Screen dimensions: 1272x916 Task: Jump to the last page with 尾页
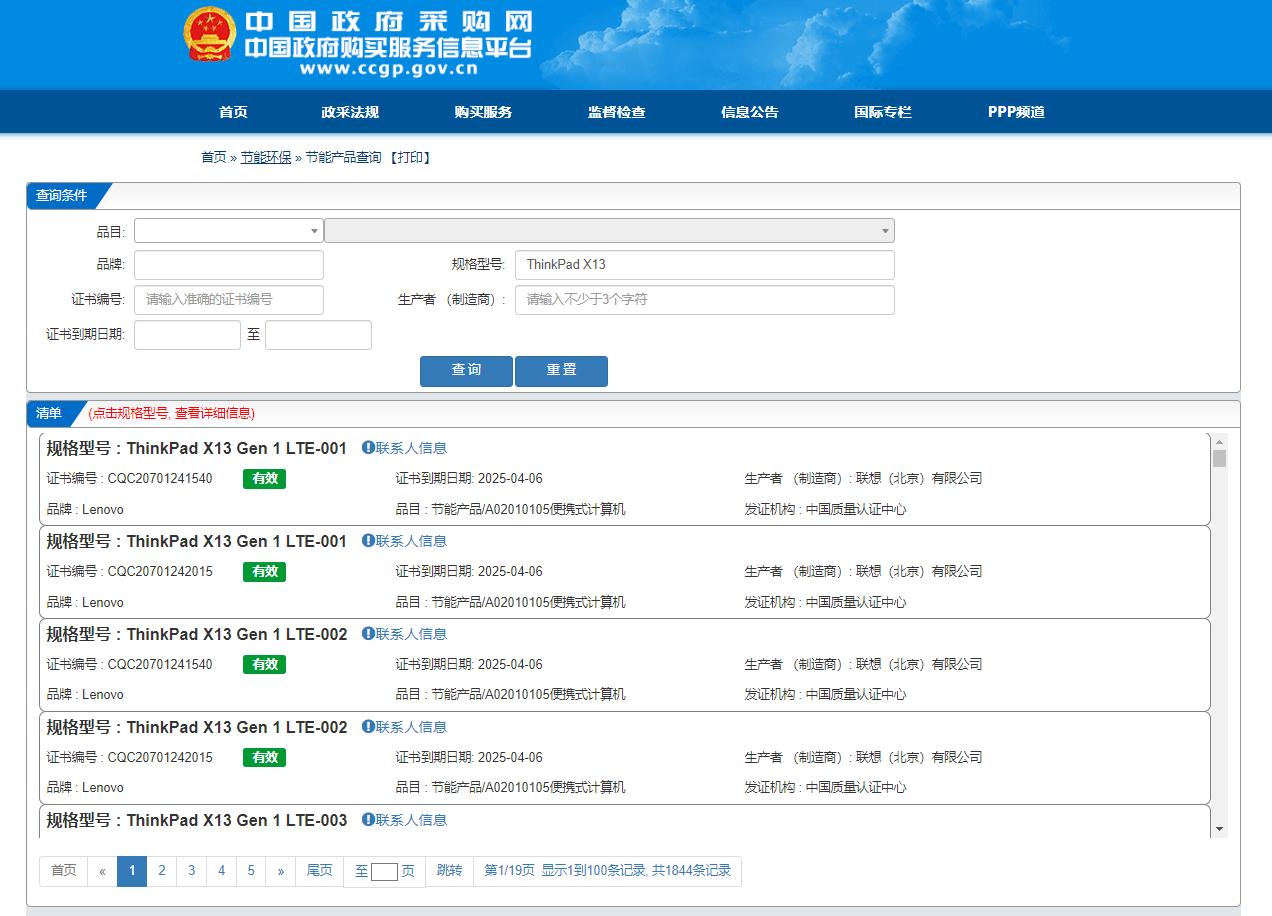click(319, 871)
